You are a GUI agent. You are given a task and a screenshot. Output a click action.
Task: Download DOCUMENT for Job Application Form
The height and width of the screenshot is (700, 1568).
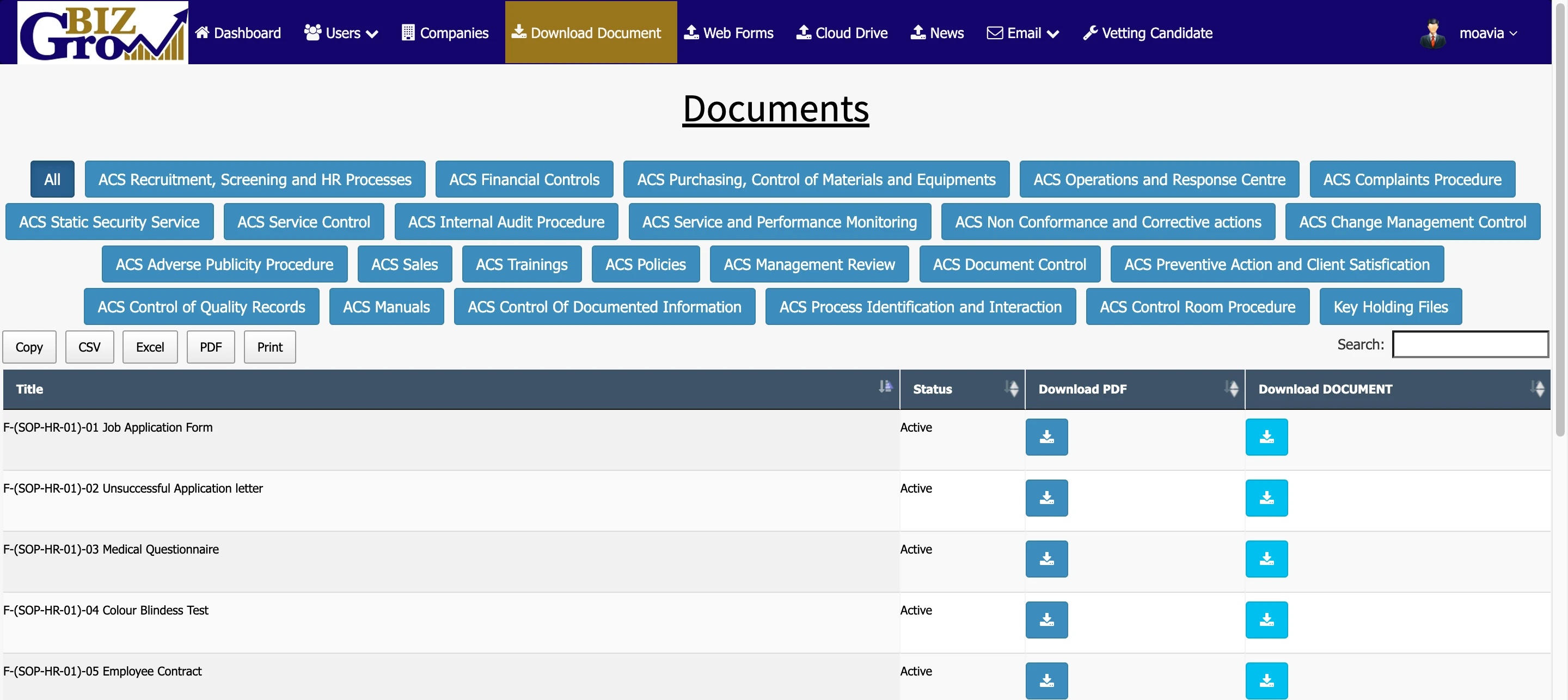click(1266, 437)
